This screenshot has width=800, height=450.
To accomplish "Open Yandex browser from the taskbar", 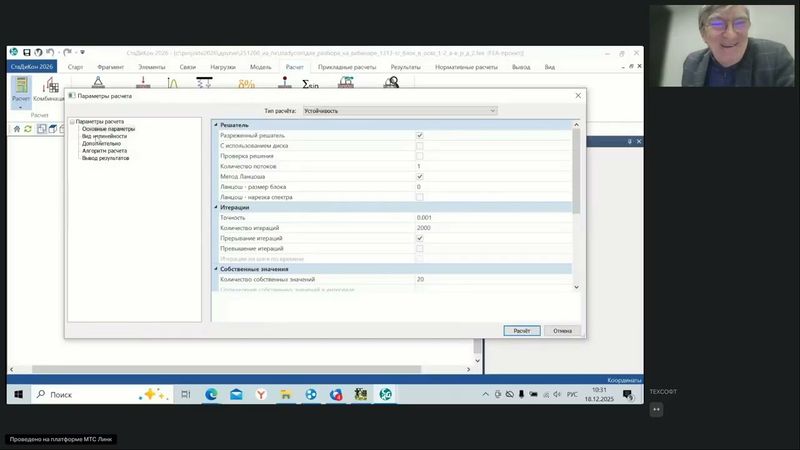I will click(x=261, y=395).
